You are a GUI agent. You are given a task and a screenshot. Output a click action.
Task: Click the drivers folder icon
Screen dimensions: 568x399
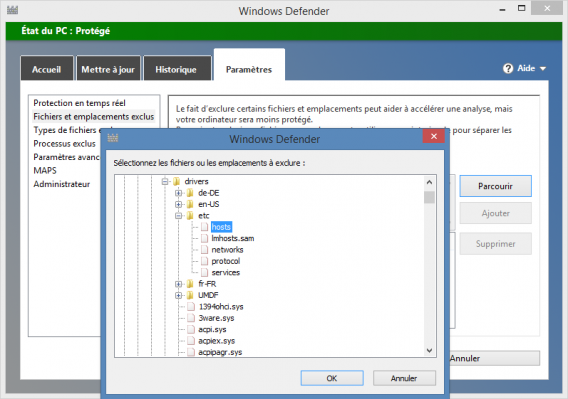coord(176,181)
